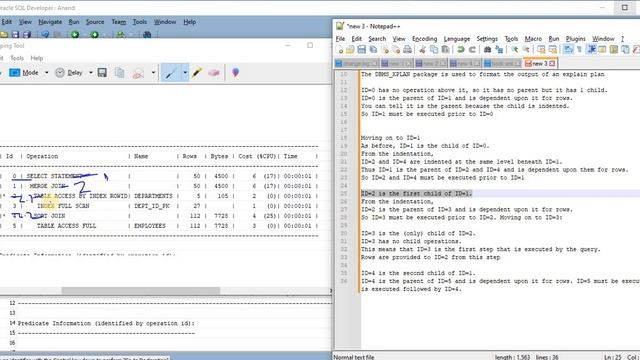Switch to the 'new 1' tab in Notepad++
This screenshot has width=640, height=360.
(x=397, y=64)
